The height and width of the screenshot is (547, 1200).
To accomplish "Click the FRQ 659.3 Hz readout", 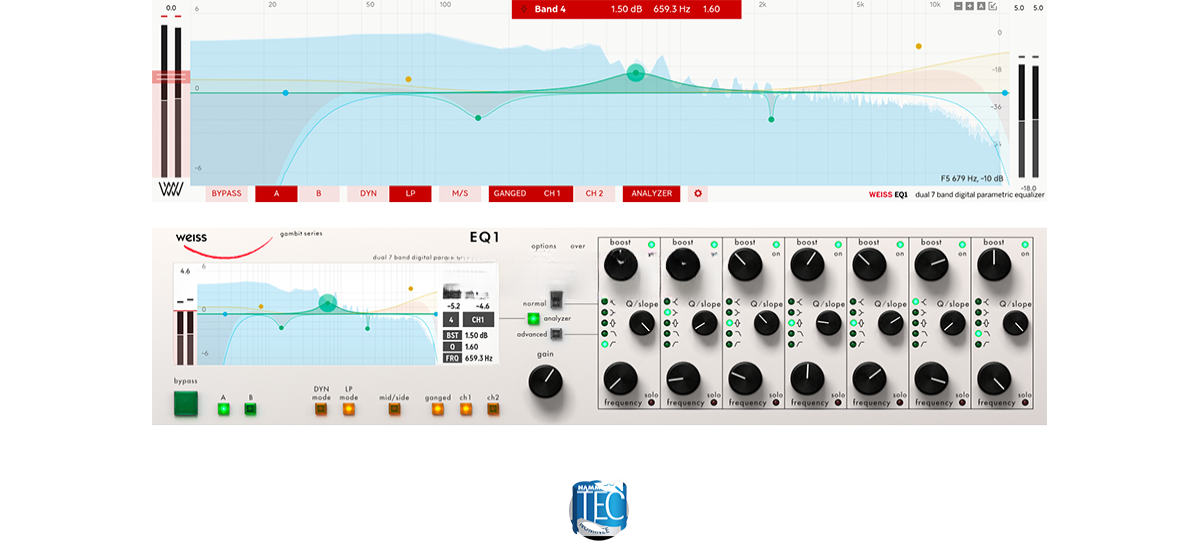I will pyautogui.click(x=468, y=357).
